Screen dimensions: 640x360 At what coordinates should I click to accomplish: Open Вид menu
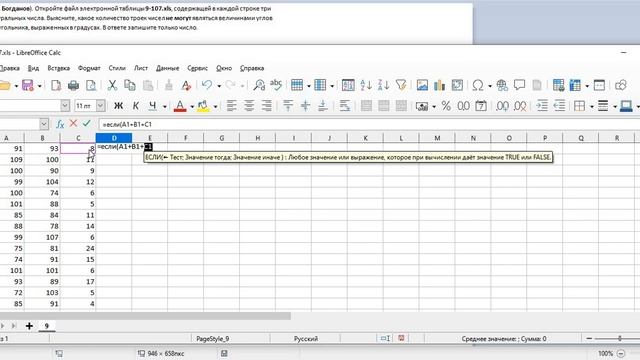pos(33,68)
